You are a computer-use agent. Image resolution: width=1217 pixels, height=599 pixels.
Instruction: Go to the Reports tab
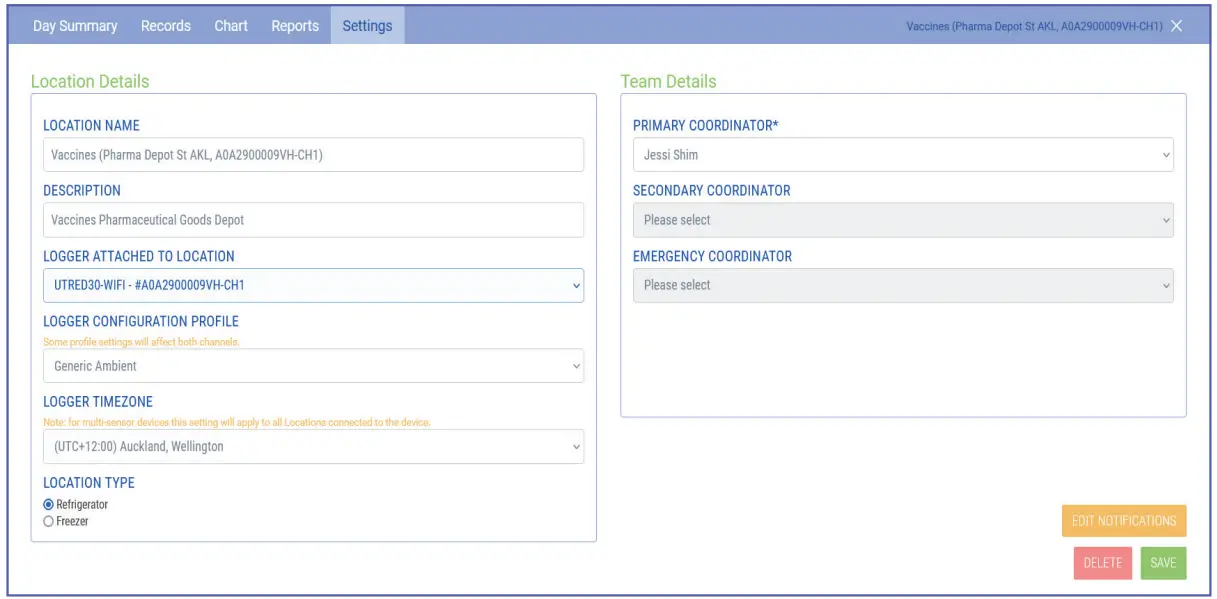pyautogui.click(x=295, y=26)
